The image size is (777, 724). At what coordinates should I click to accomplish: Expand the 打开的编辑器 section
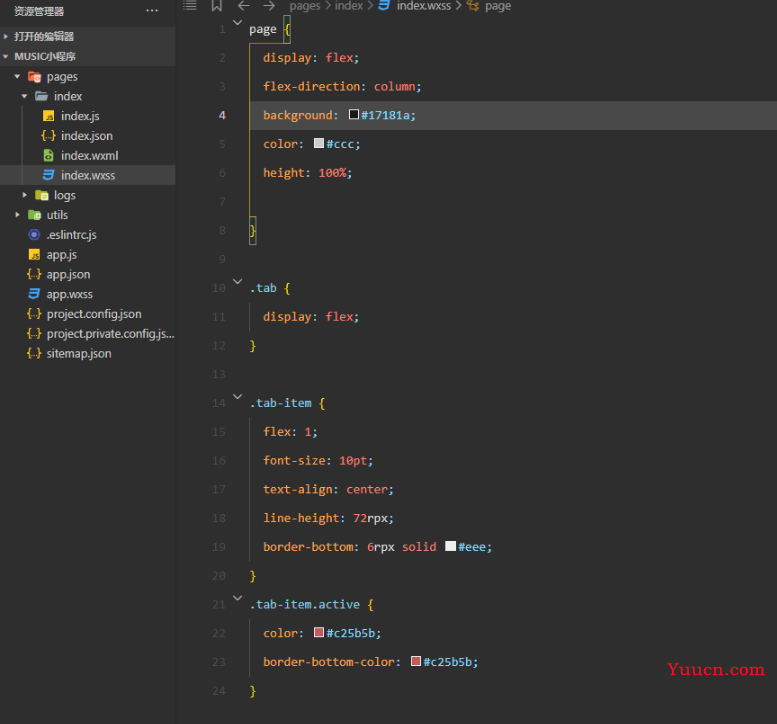pyautogui.click(x=6, y=36)
